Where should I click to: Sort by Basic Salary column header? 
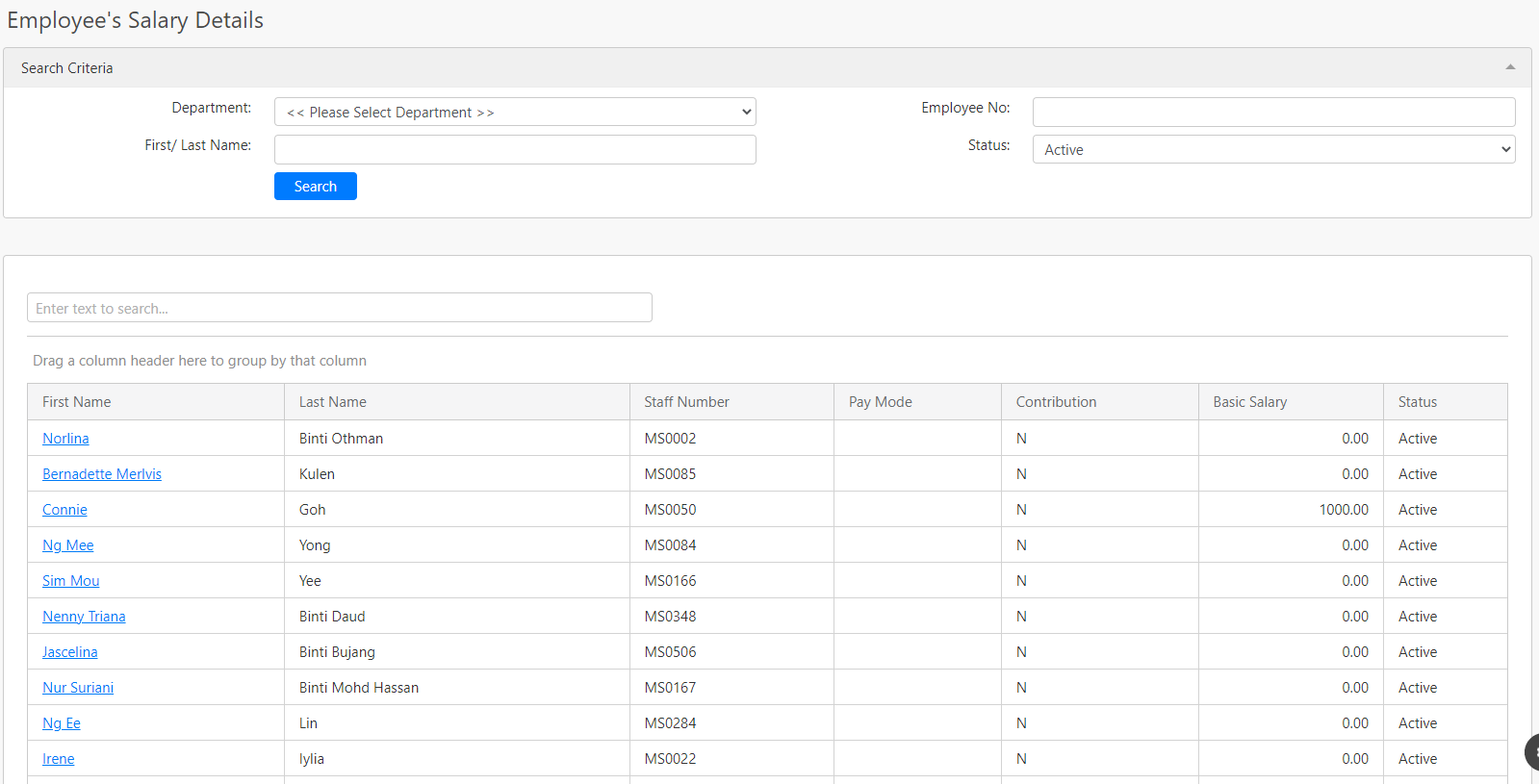pos(1292,402)
